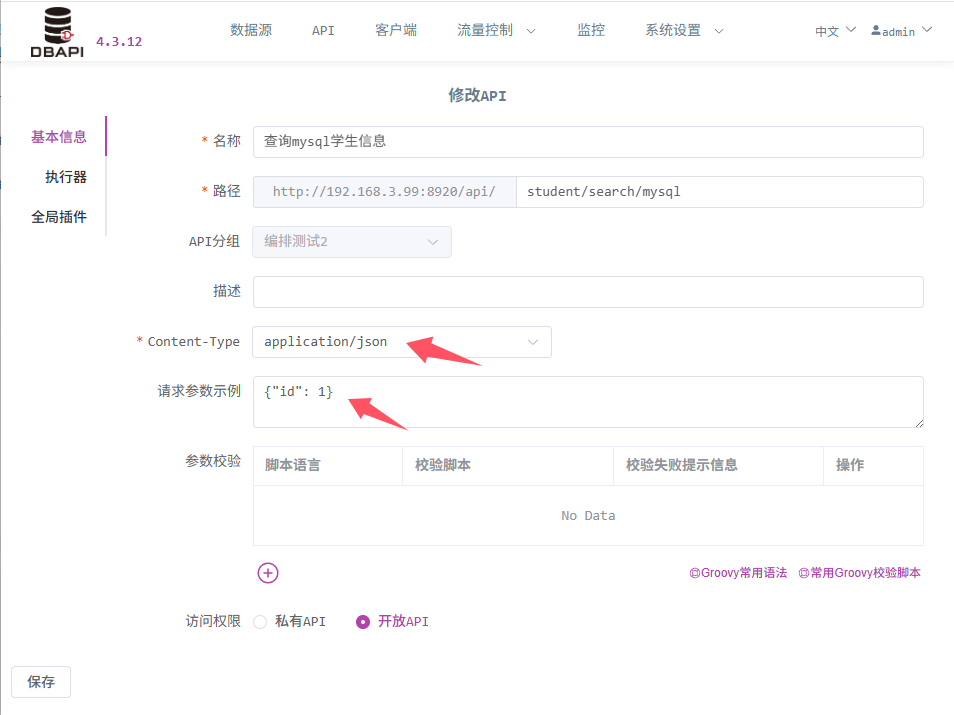Open the Content-Type dropdown
This screenshot has width=954, height=715.
click(401, 342)
